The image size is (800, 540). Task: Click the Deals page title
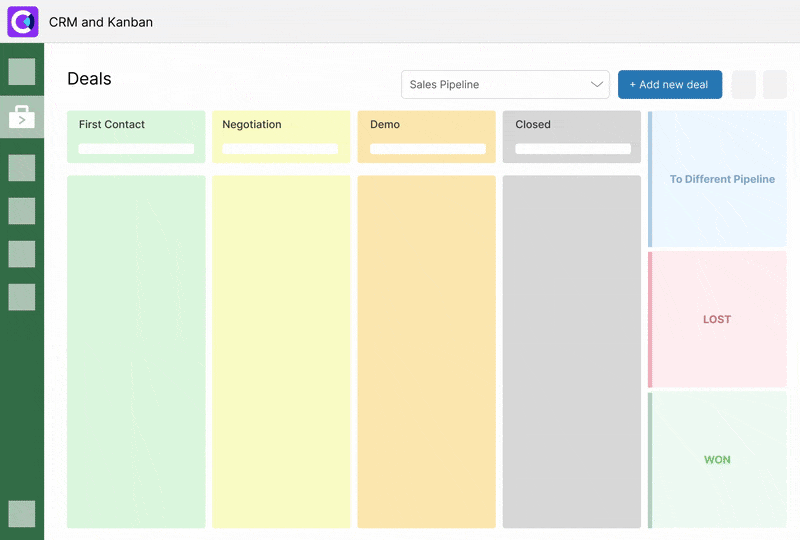(x=89, y=79)
